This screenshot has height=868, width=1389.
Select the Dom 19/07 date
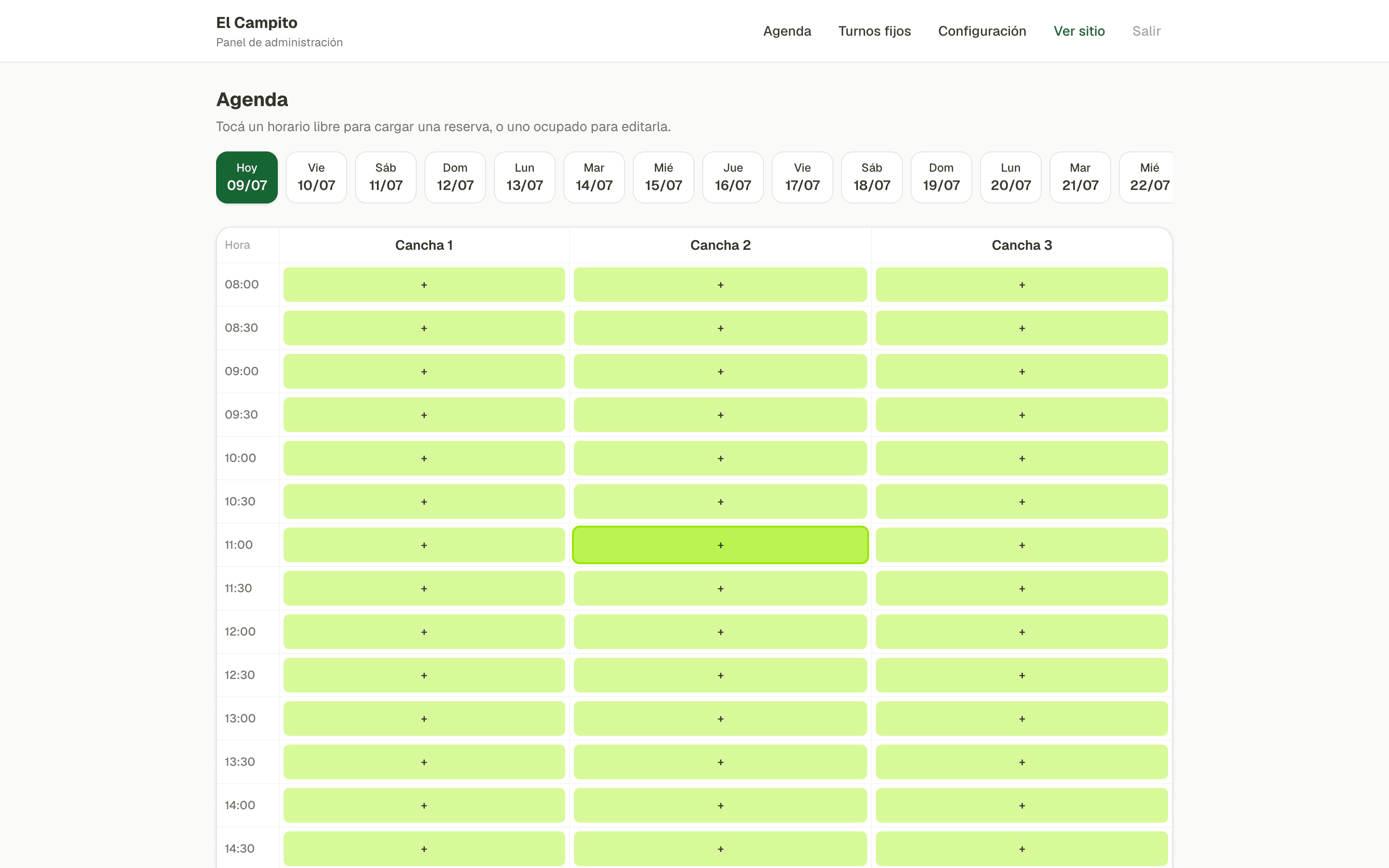click(941, 177)
